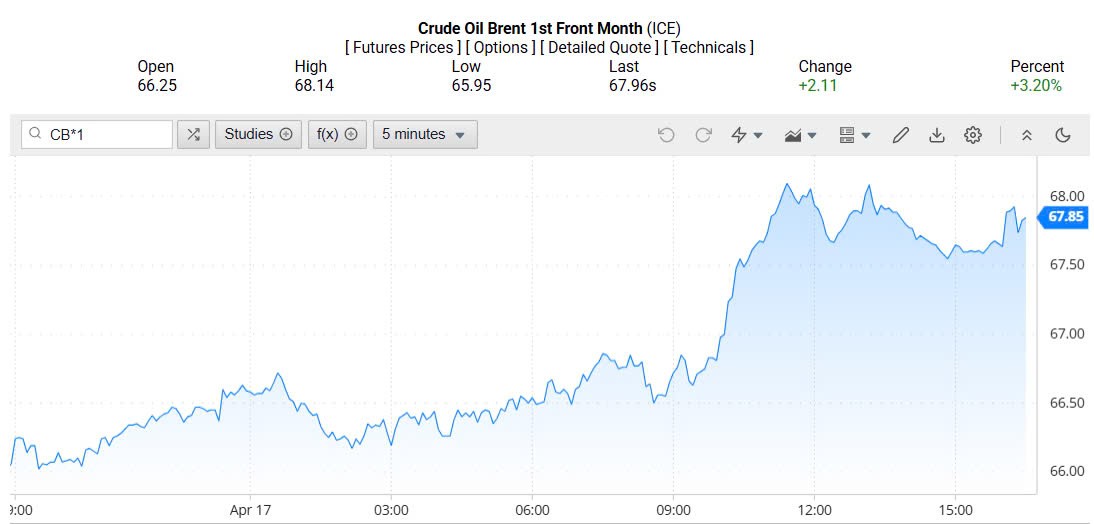Open the events lightning dropdown

coord(747,135)
